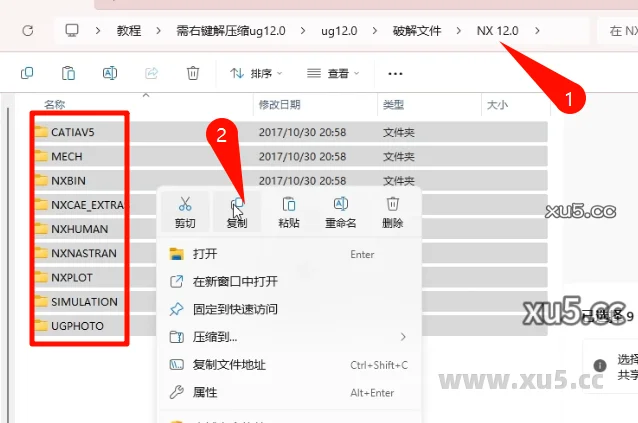Screen dimensions: 638x423
Task: Select Properties (属性) in context menu
Action: tap(205, 392)
